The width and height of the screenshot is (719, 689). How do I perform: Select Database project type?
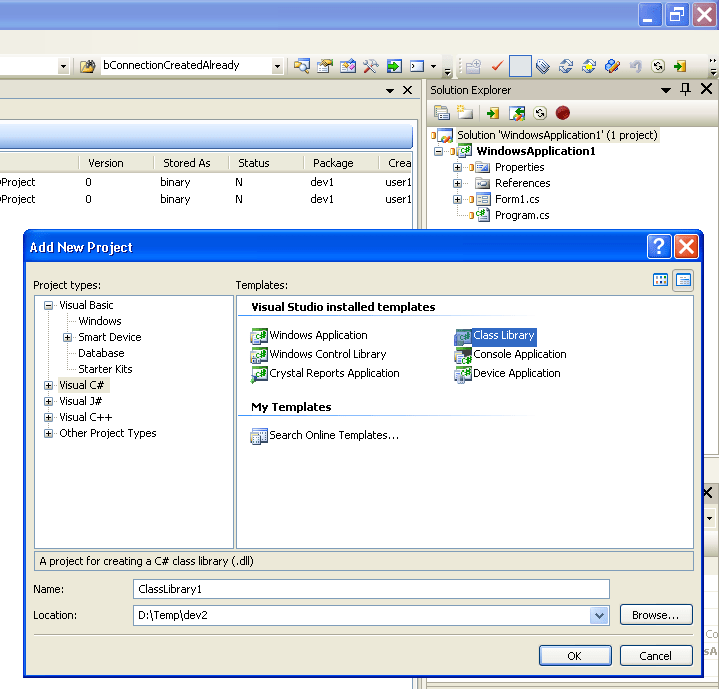tap(101, 353)
